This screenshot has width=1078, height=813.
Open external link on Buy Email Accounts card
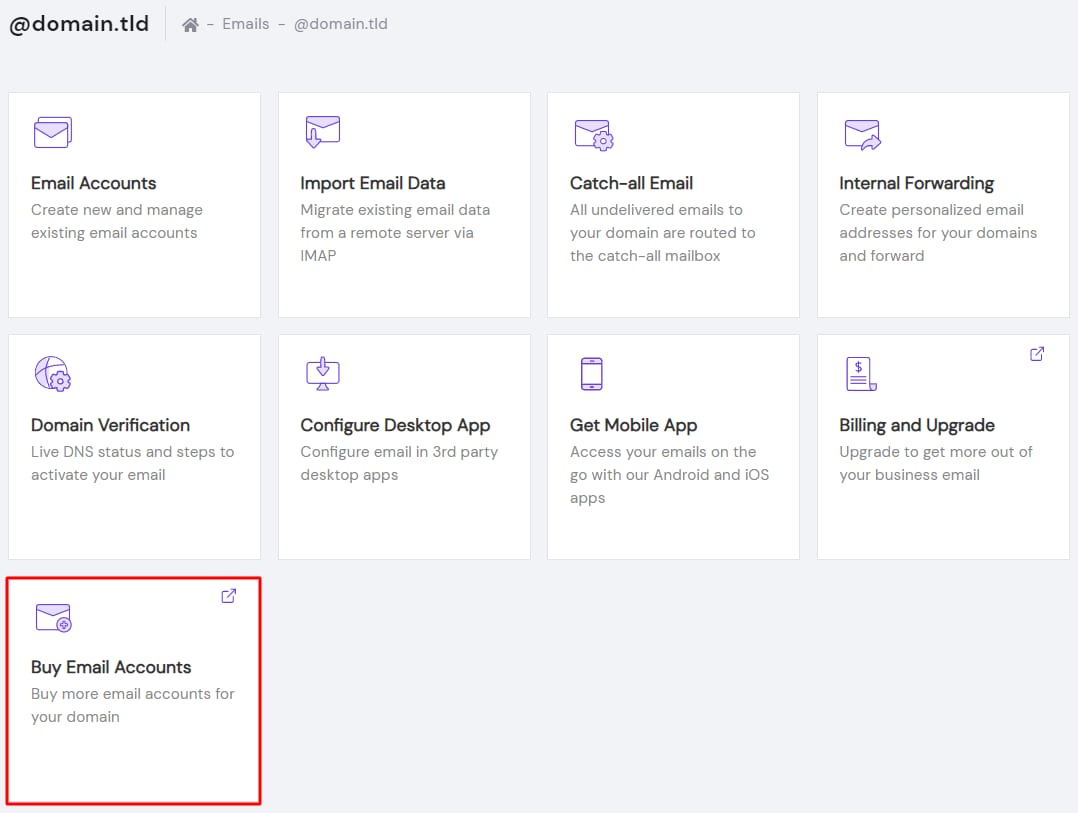(228, 595)
